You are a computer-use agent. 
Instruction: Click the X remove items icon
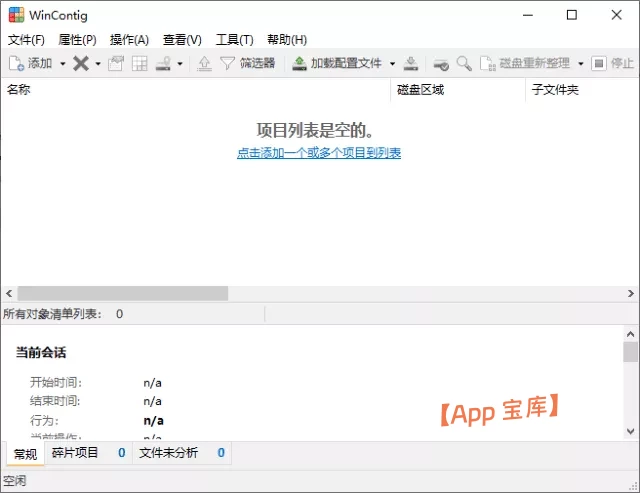(81, 63)
